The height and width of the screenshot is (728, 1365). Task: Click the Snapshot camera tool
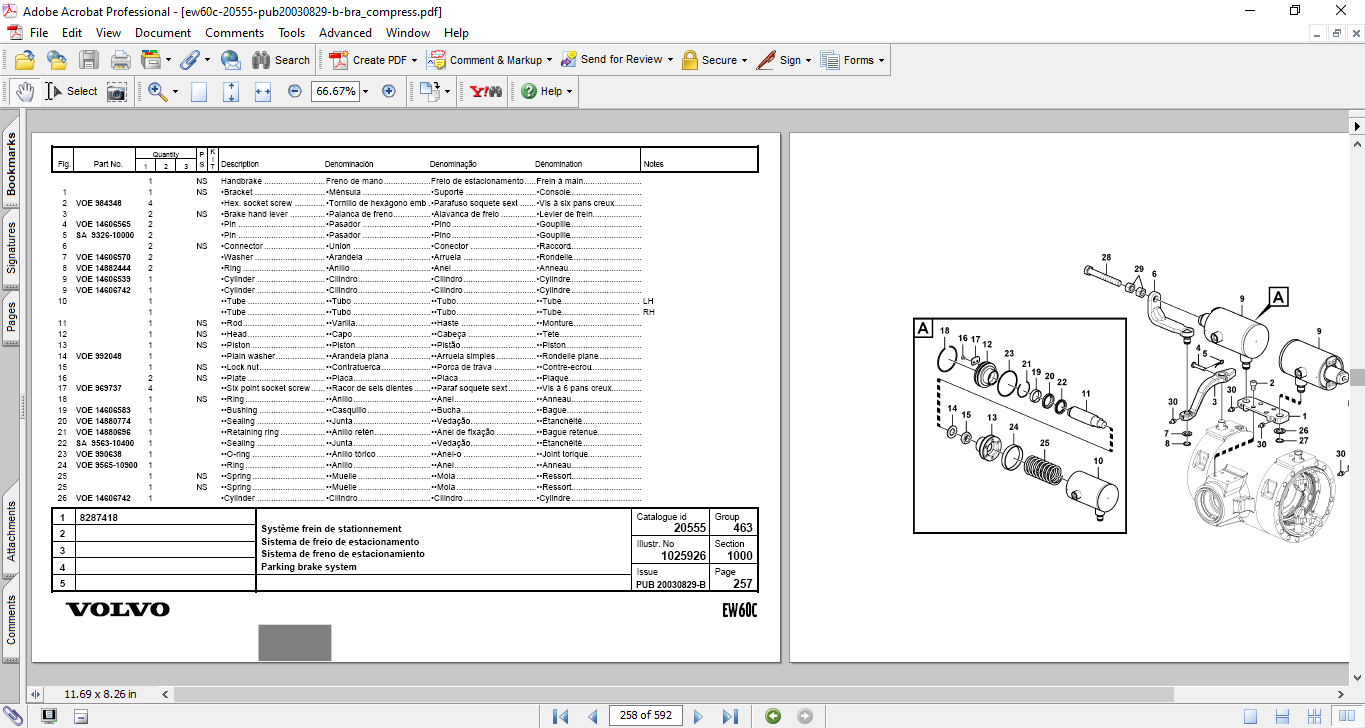pos(118,91)
